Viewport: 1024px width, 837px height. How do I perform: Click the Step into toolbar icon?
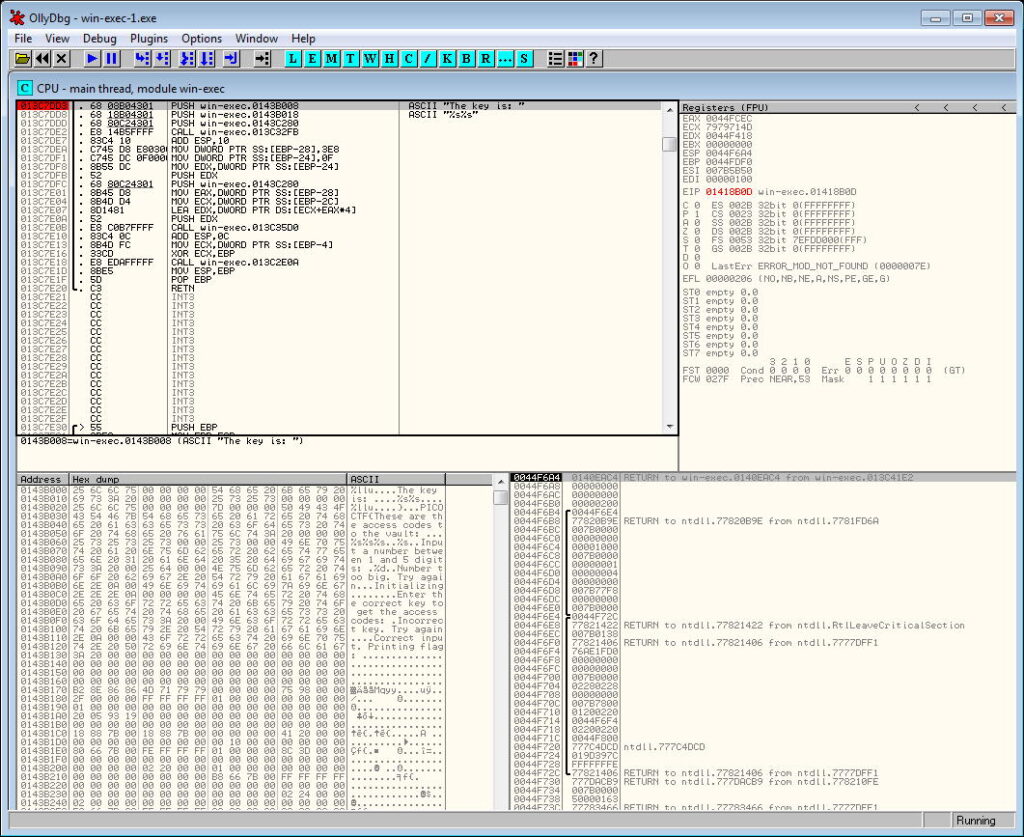coord(142,59)
